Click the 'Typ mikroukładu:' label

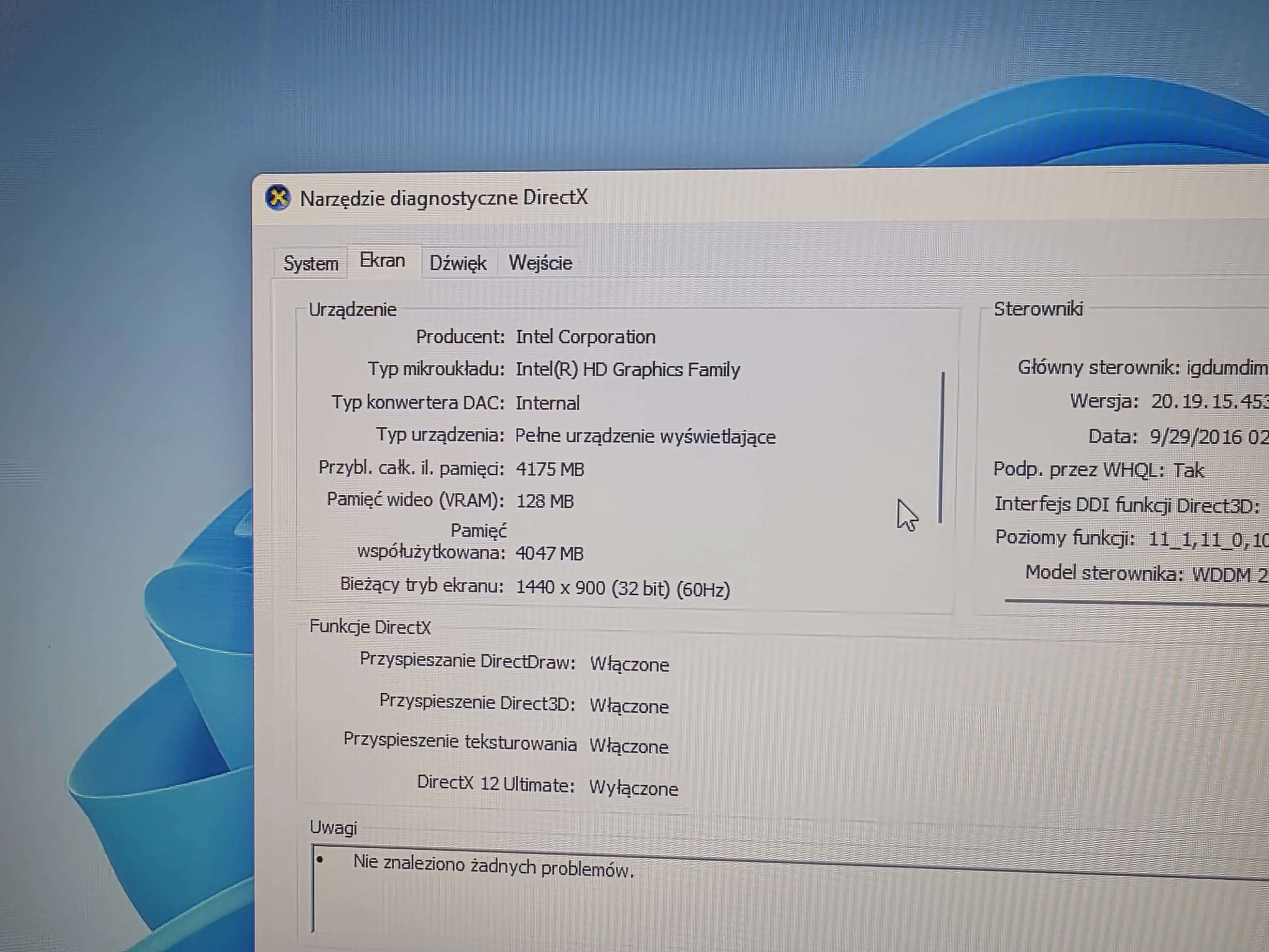tap(436, 369)
